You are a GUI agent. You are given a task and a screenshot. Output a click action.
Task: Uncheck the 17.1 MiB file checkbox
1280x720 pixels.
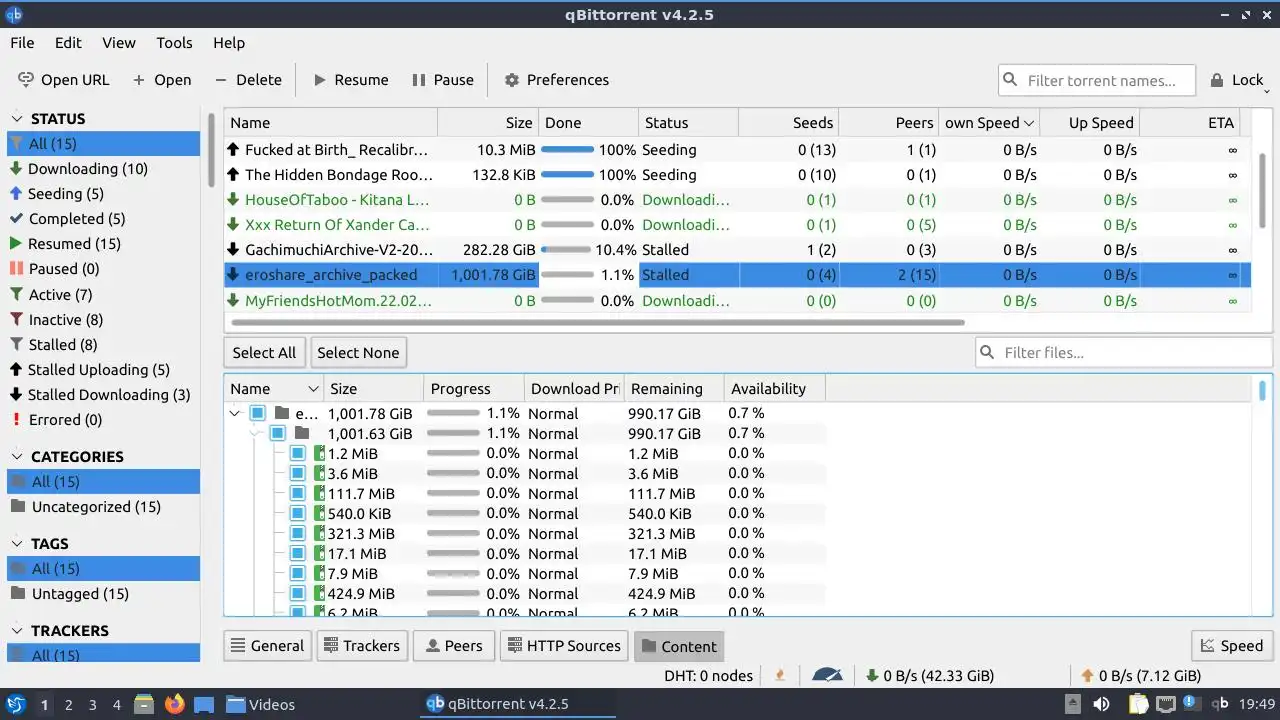[297, 553]
